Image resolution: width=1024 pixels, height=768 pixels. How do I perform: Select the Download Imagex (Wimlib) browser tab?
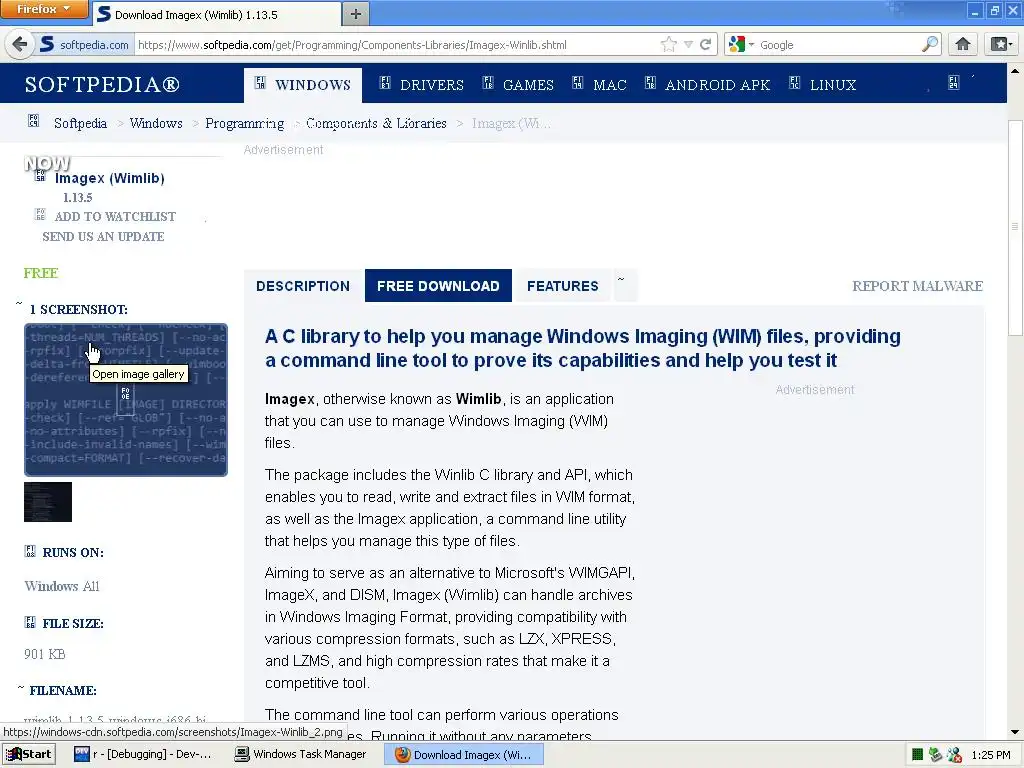(x=216, y=14)
